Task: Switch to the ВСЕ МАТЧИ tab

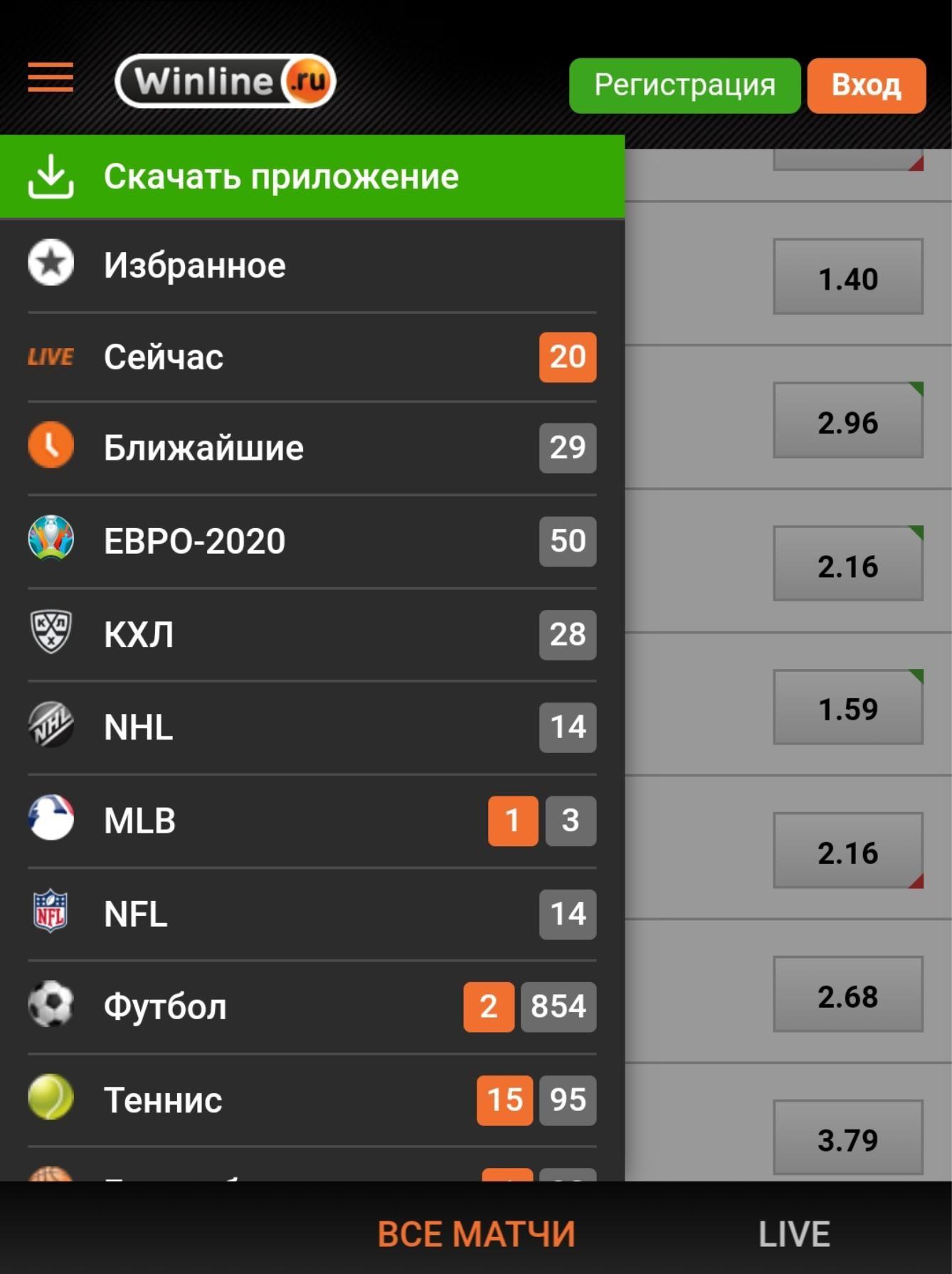Action: coord(476,1233)
